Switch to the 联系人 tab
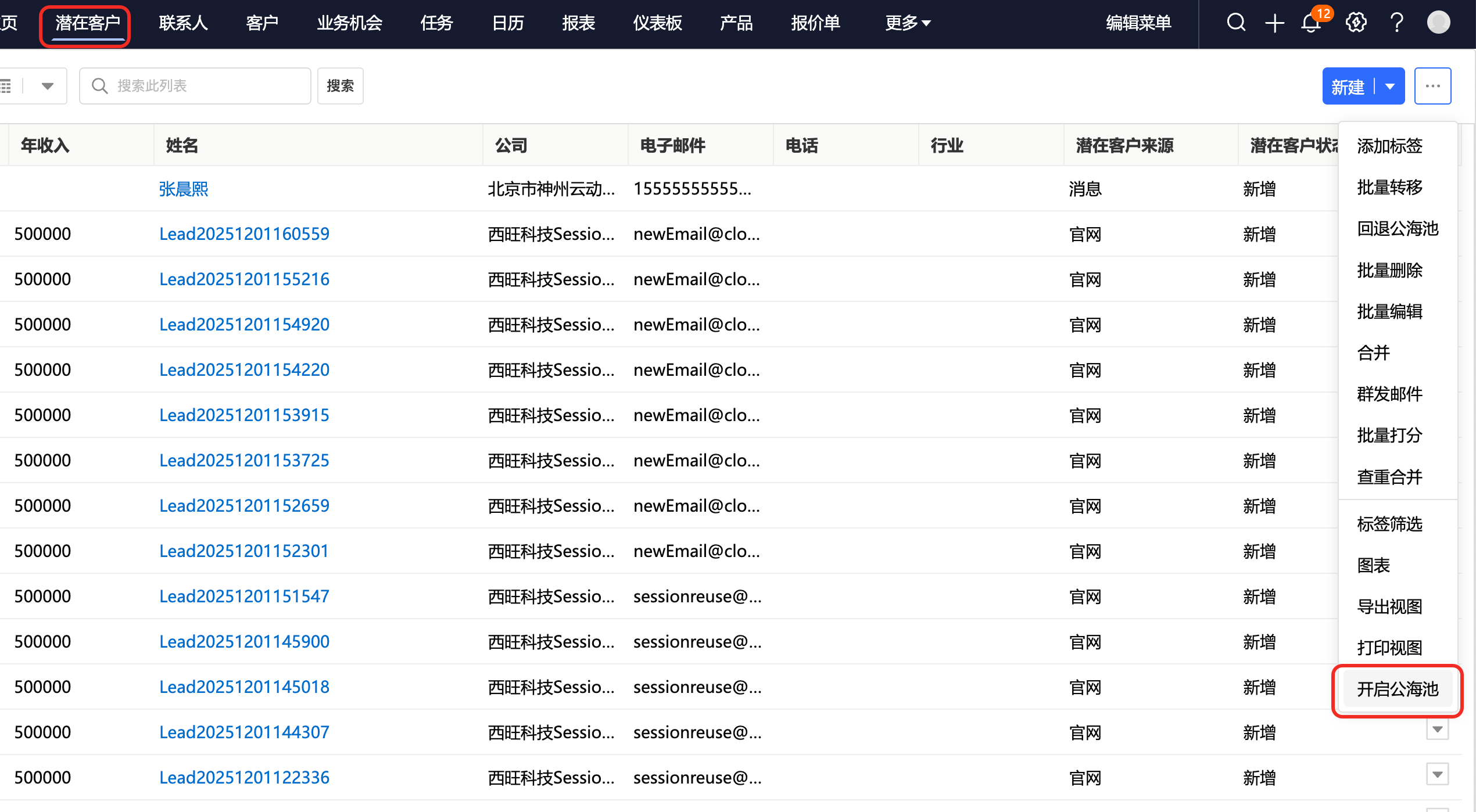This screenshot has height=812, width=1476. 183,23
